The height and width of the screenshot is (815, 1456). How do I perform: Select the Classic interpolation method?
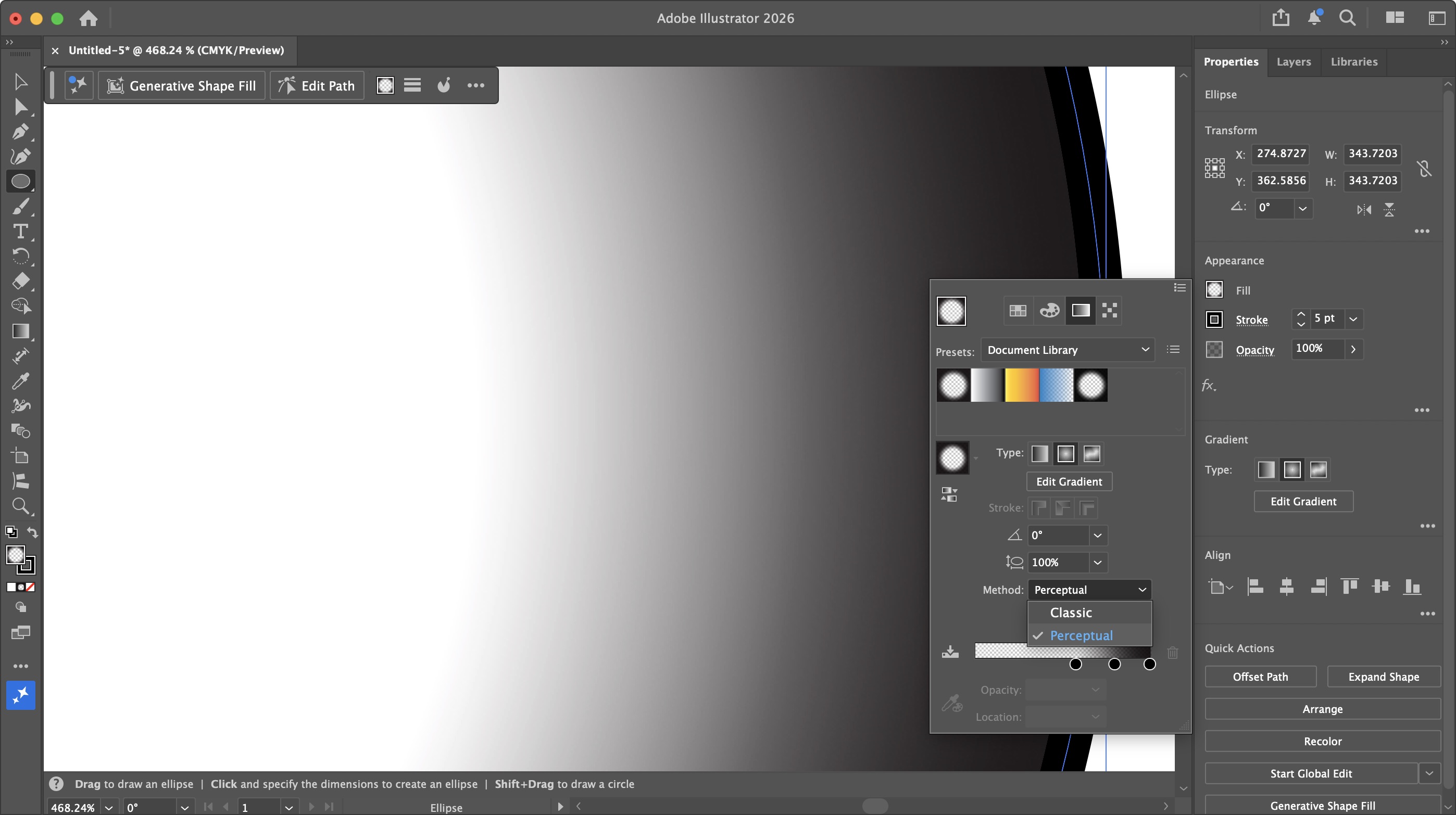(1071, 612)
